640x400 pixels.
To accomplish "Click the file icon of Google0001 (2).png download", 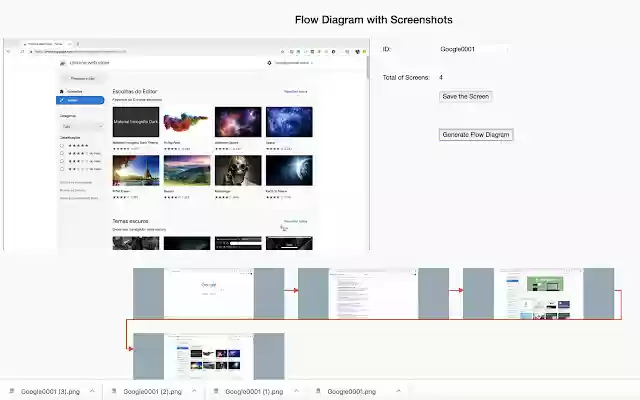I will coord(114,391).
